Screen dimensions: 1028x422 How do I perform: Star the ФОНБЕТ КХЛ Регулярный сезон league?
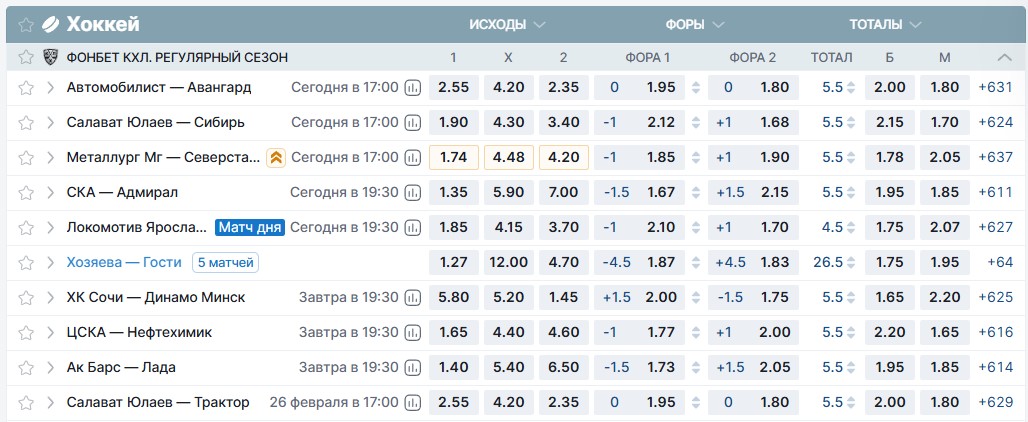(26, 57)
